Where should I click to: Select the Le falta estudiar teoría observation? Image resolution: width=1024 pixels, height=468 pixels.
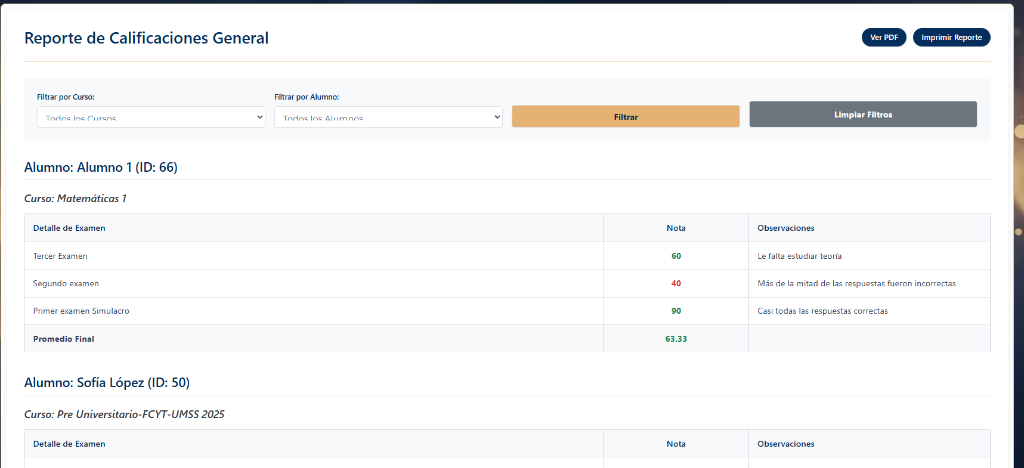(800, 256)
